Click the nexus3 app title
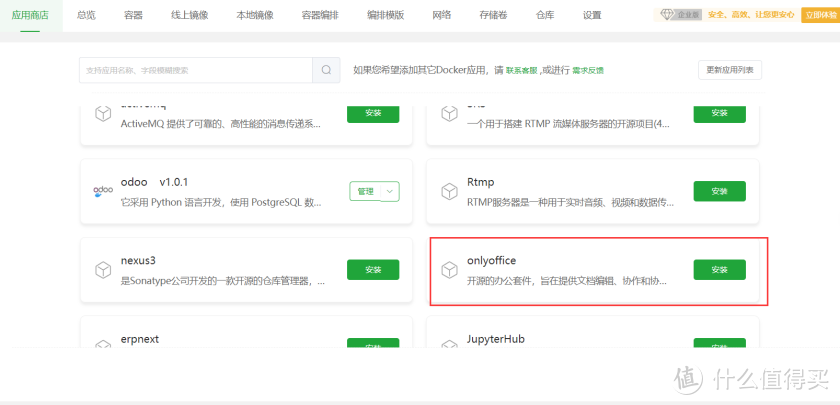The width and height of the screenshot is (840, 405). click(x=138, y=261)
